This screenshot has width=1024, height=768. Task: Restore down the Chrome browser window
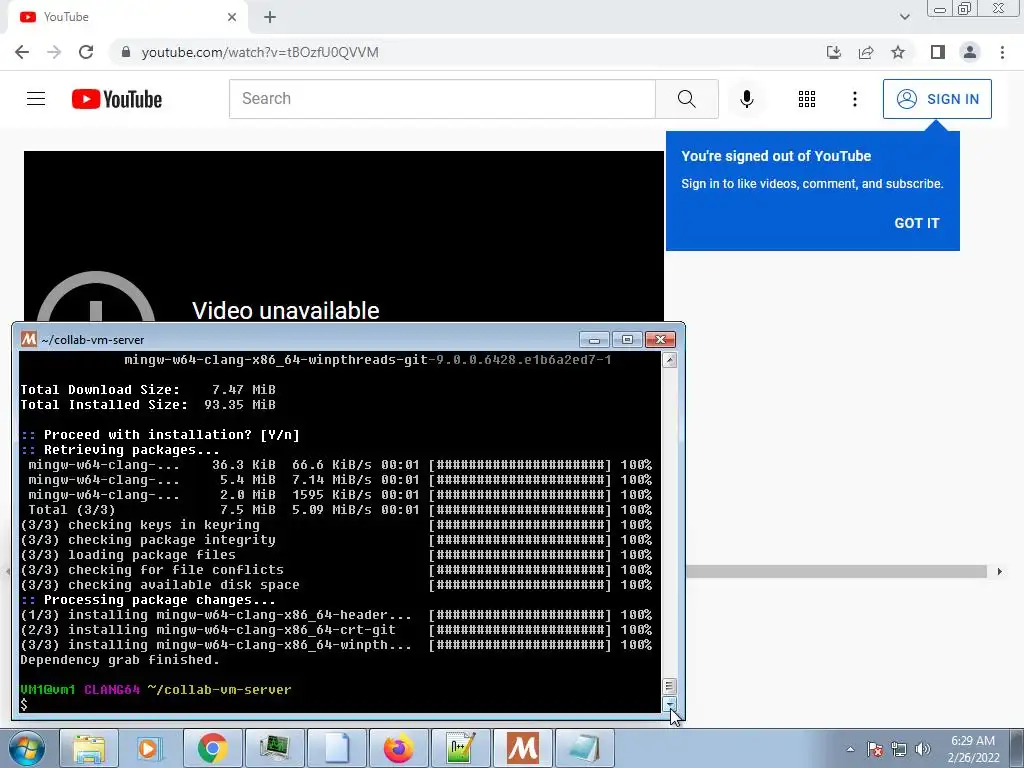(965, 9)
